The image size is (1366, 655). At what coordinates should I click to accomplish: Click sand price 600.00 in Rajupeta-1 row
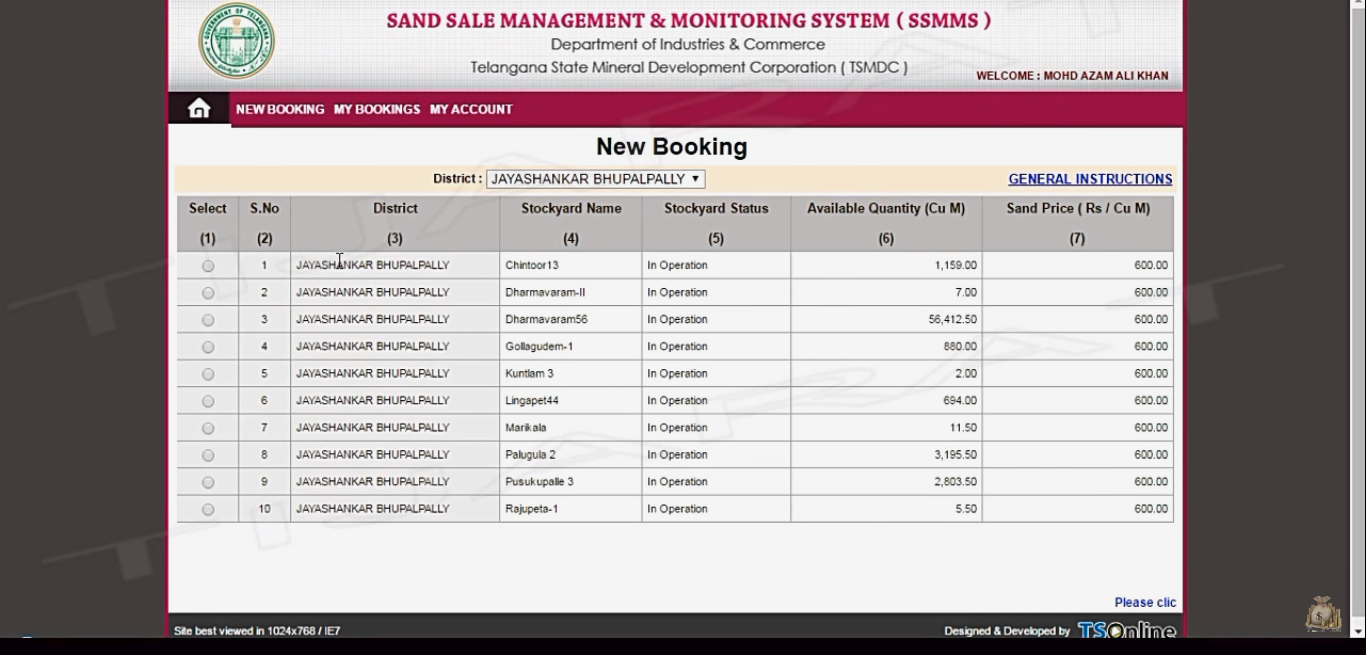pyautogui.click(x=1151, y=508)
